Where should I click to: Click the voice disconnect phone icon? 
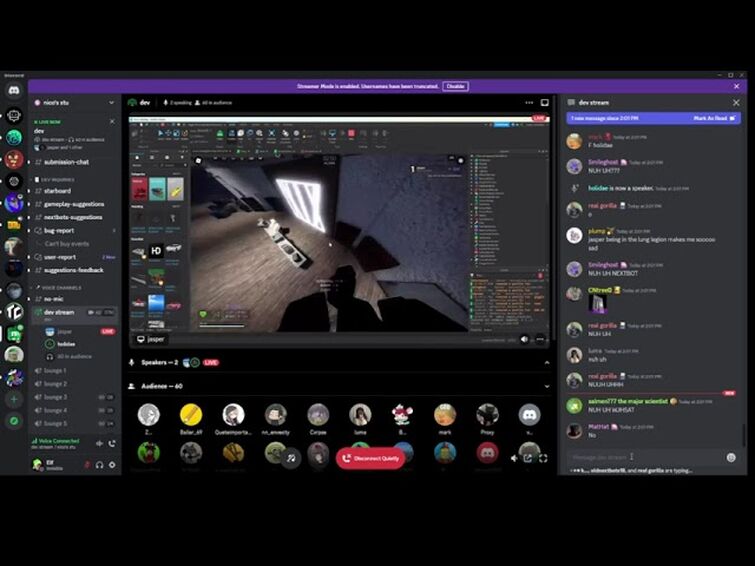point(112,444)
